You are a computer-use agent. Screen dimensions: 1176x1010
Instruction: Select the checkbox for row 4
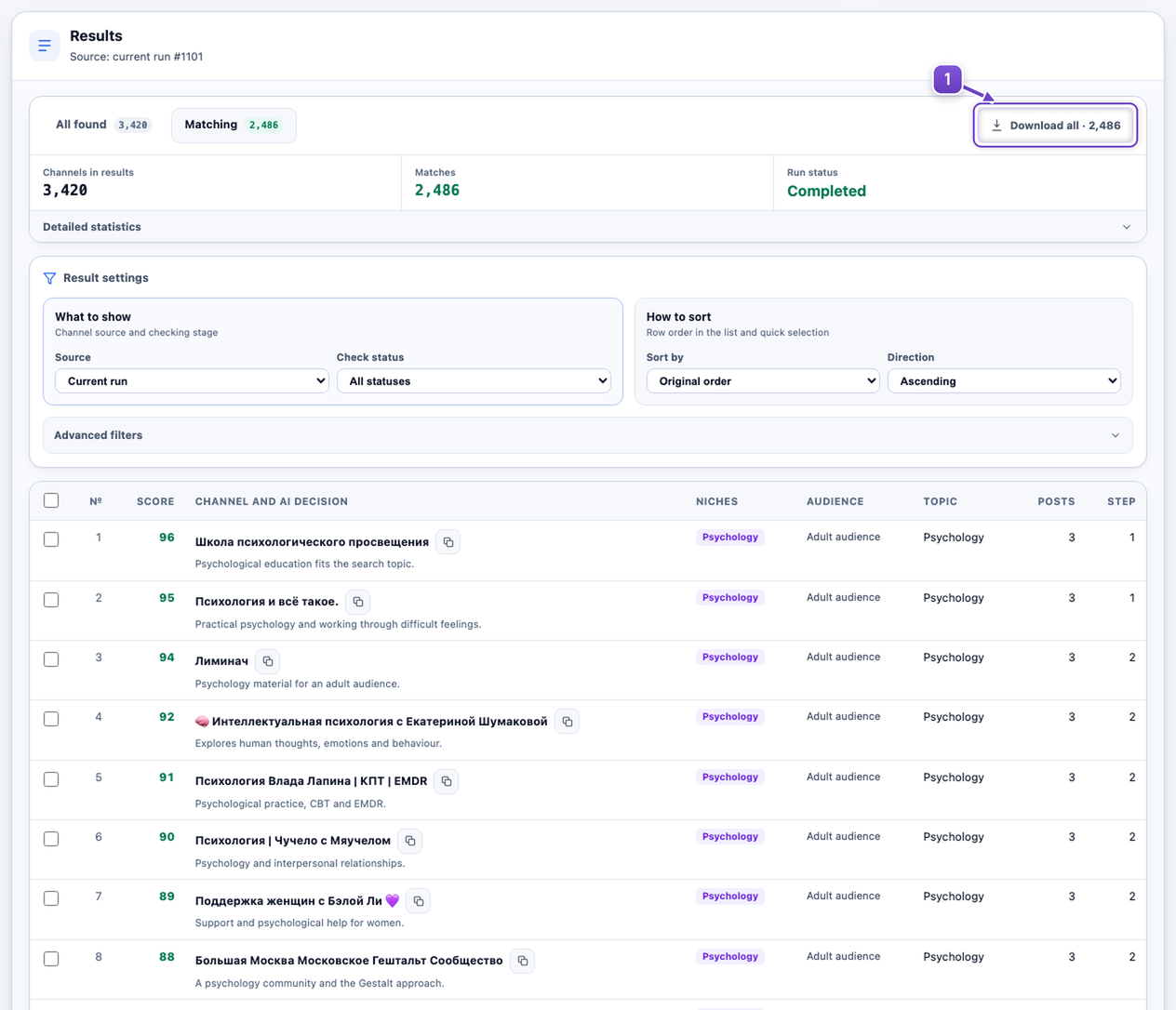click(51, 719)
